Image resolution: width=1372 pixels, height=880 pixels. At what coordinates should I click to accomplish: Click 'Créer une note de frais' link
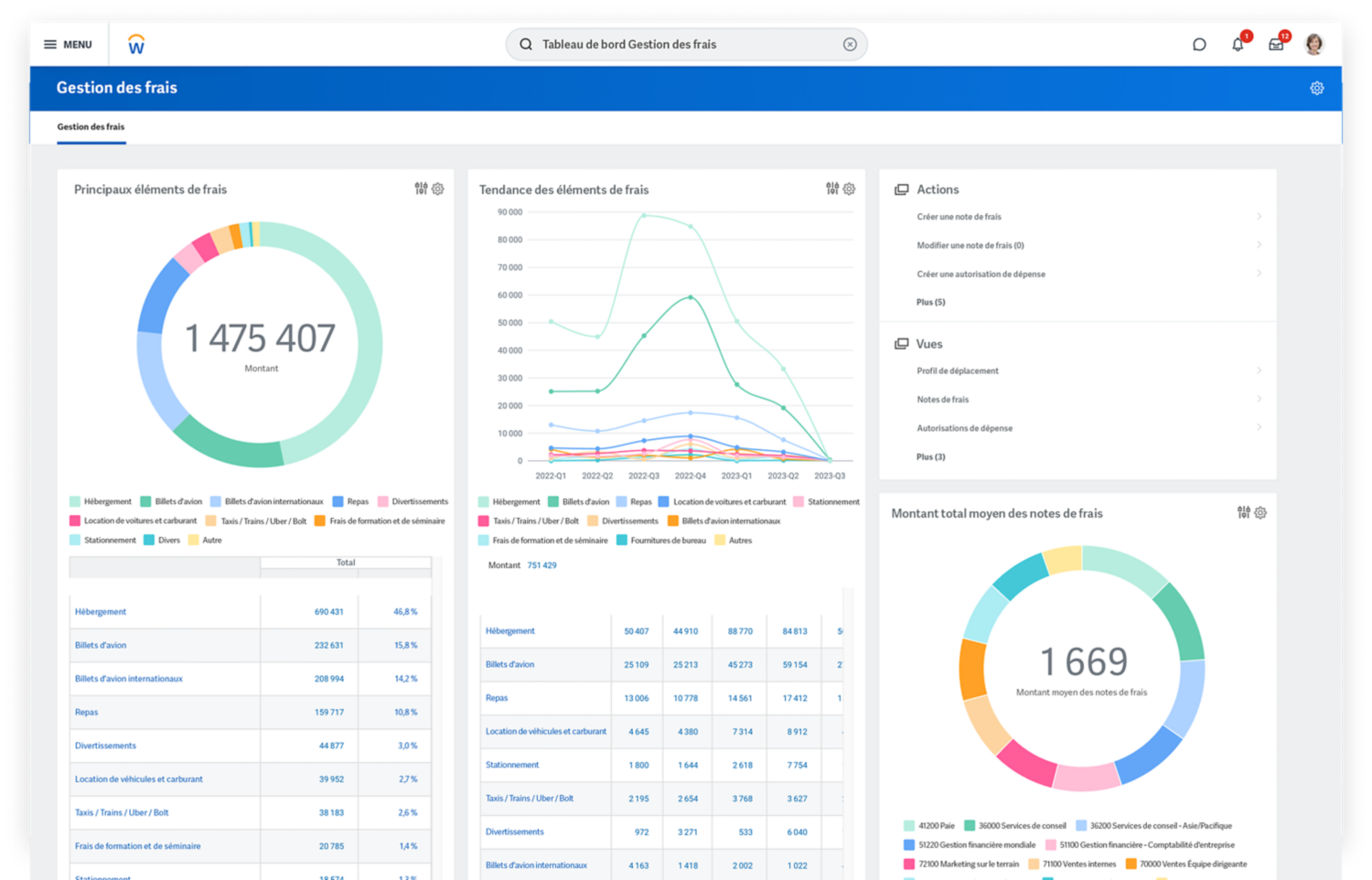coord(959,217)
